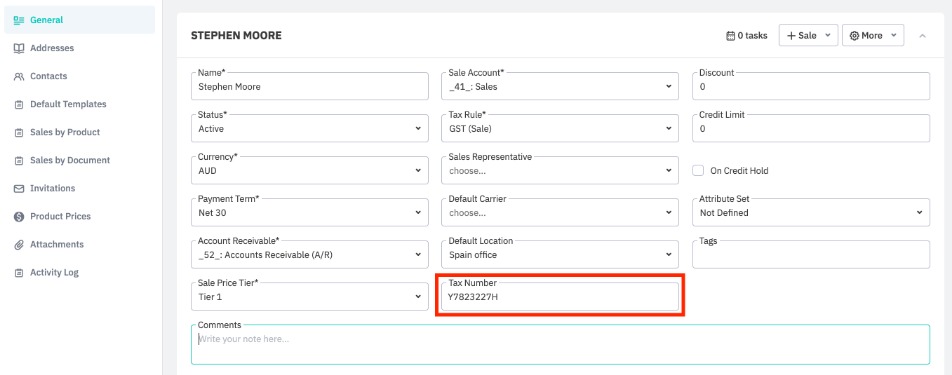Viewport: 952px width, 375px height.
Task: Enable the On Credit Hold checkbox
Action: point(698,171)
